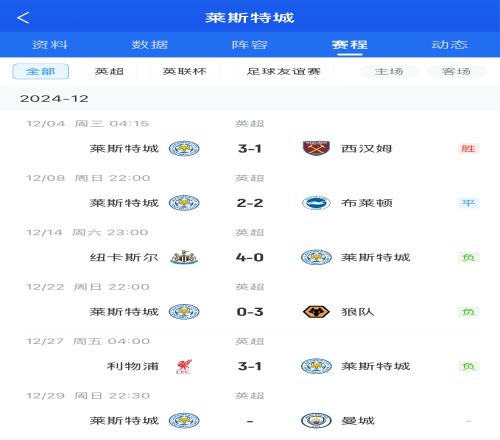Toggle the 客场 away filter
The width and height of the screenshot is (500, 440).
click(456, 71)
